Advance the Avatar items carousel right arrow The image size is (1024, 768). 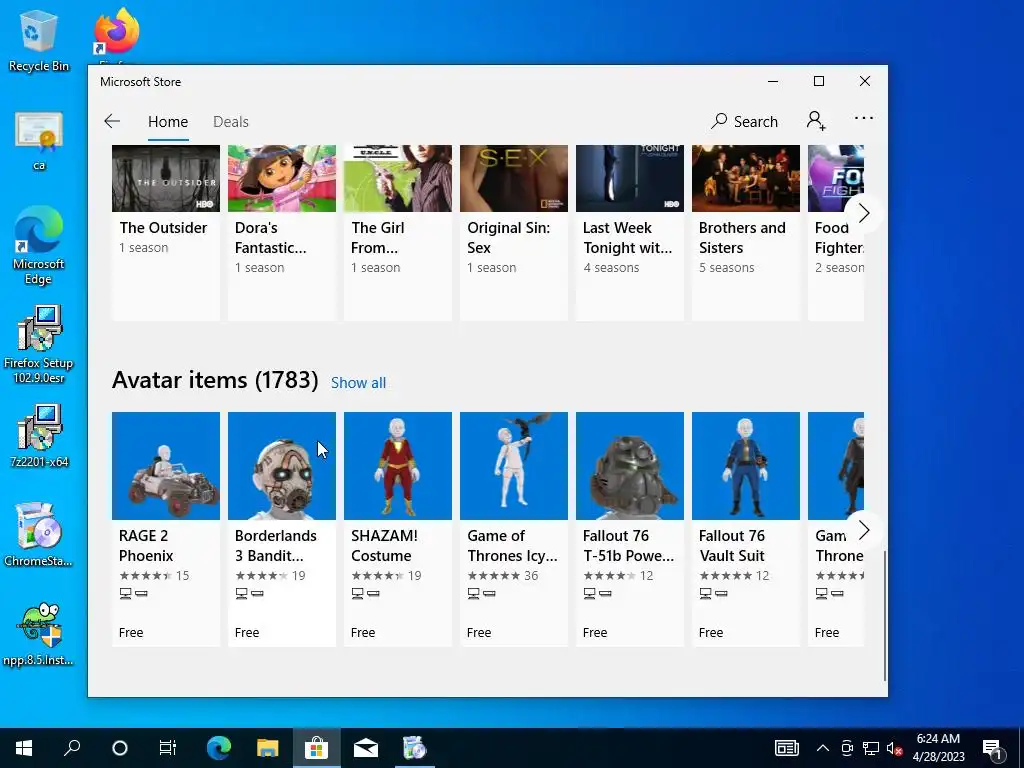click(x=863, y=530)
